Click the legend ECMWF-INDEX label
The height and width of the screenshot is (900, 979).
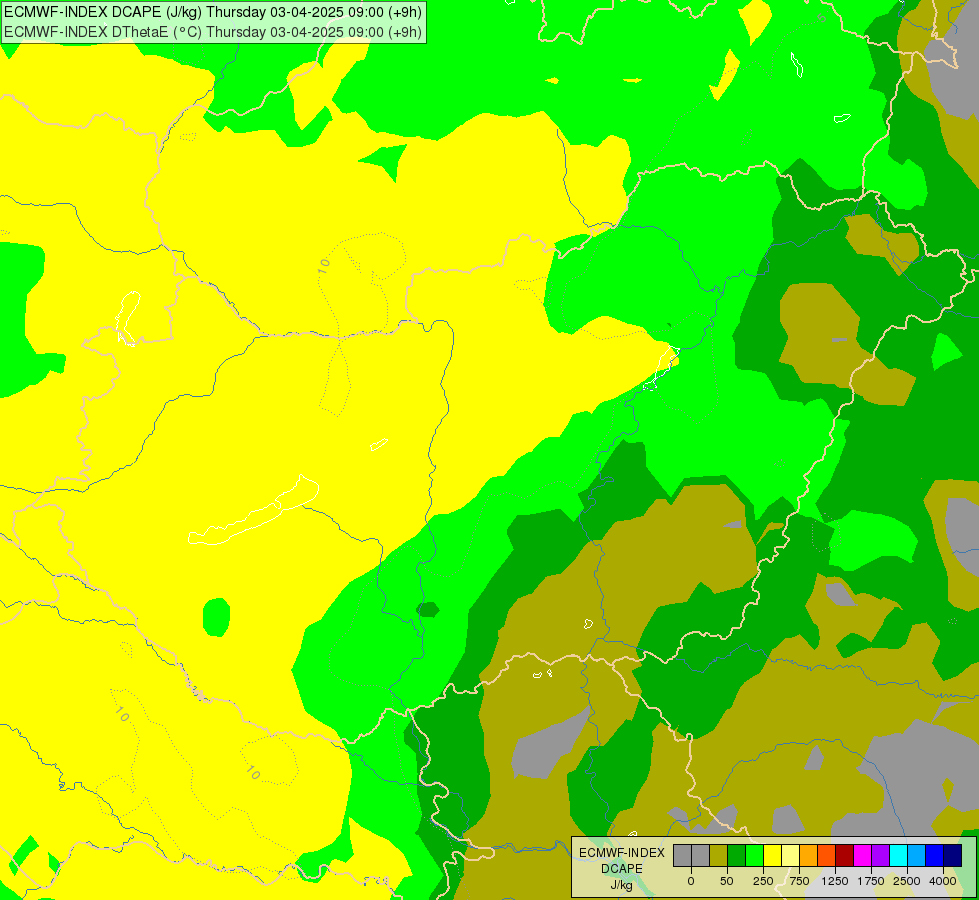click(622, 853)
